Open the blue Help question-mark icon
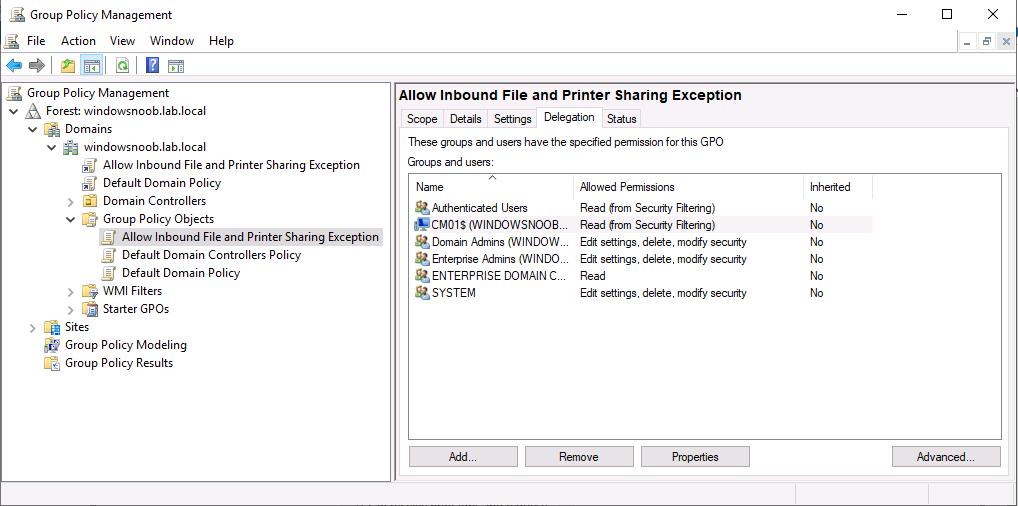The width and height of the screenshot is (1018, 506). pos(153,65)
